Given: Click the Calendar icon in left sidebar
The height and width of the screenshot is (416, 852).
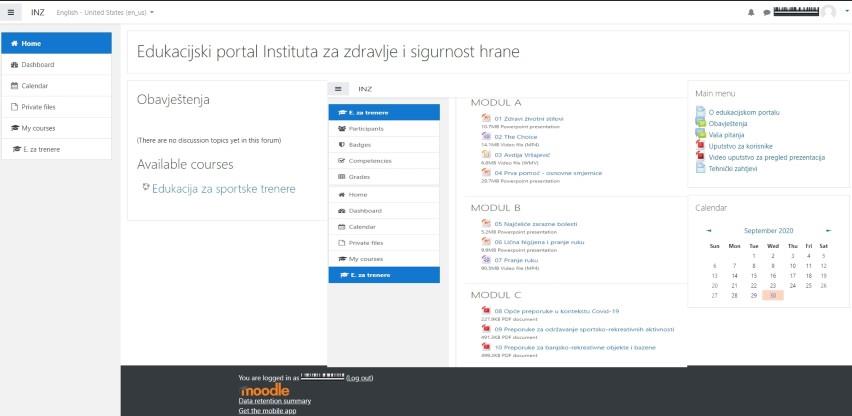Looking at the screenshot, I should pyautogui.click(x=15, y=86).
